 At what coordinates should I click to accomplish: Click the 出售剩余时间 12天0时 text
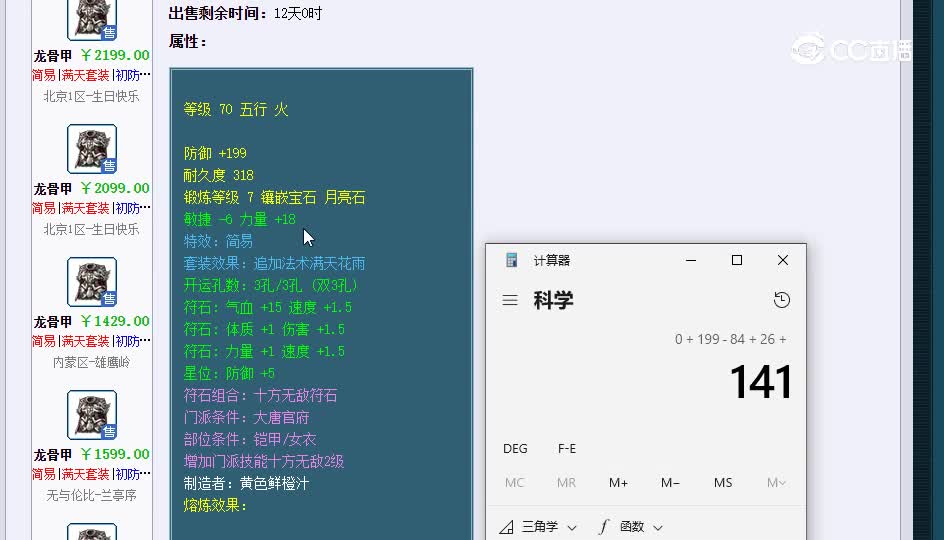[x=246, y=13]
